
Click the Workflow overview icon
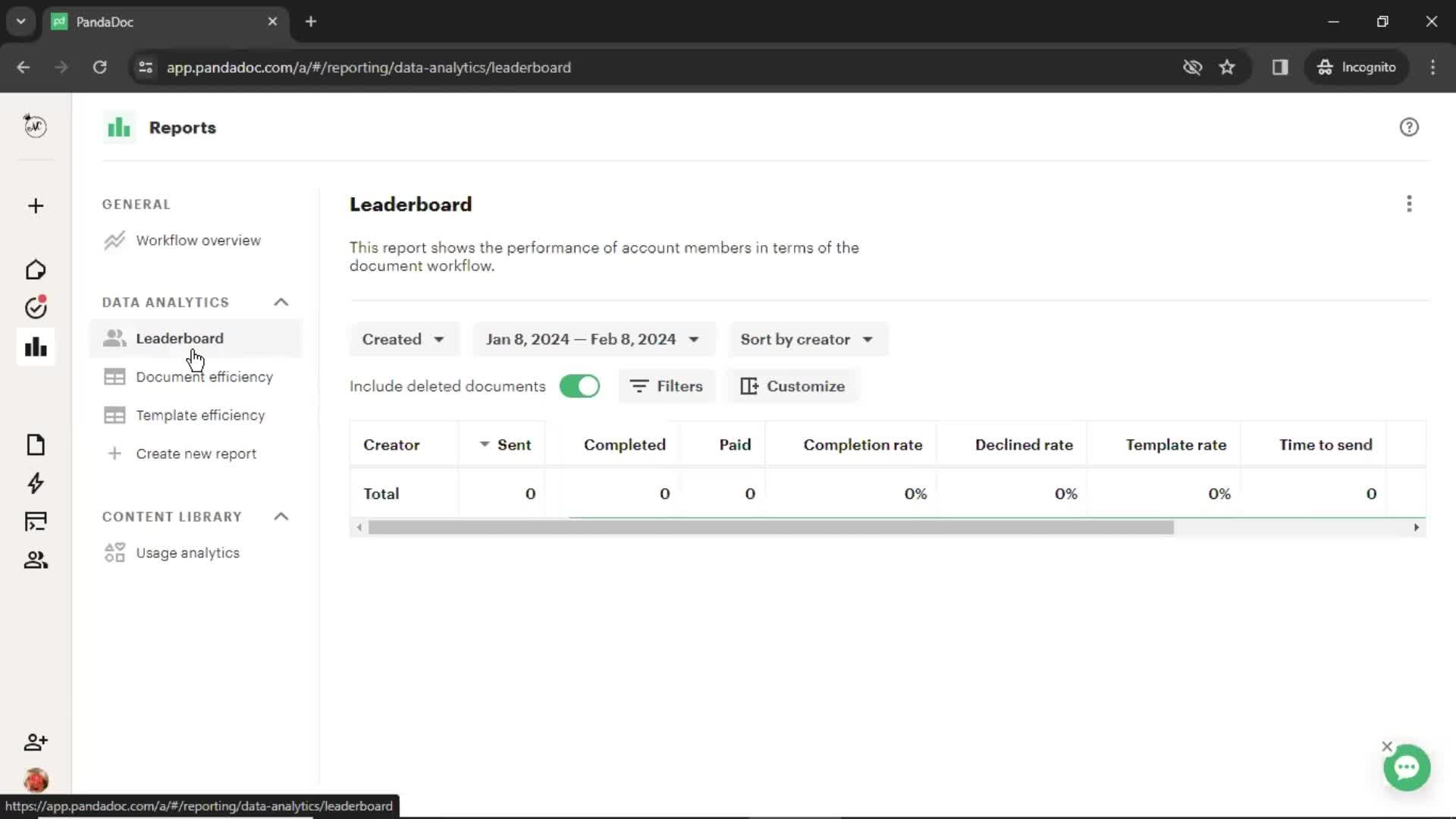coord(113,240)
